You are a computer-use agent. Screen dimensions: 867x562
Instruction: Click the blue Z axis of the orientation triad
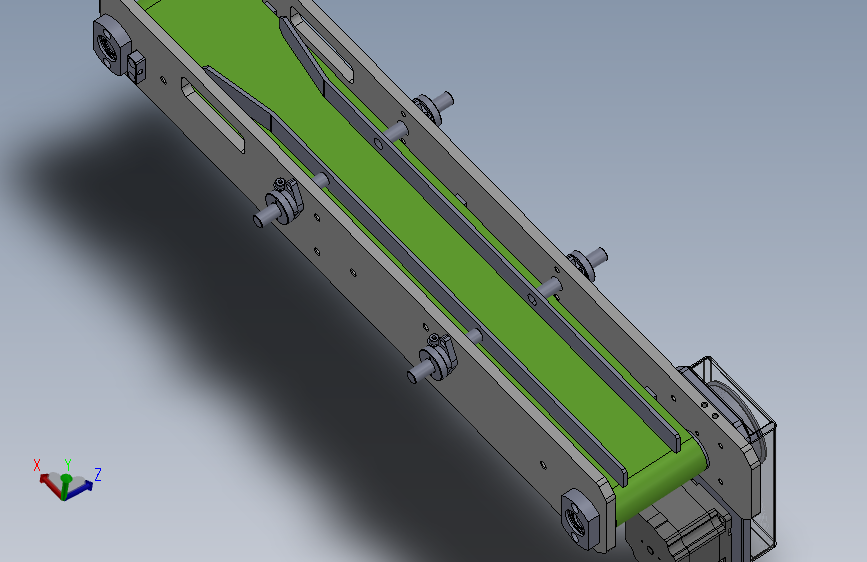79,489
